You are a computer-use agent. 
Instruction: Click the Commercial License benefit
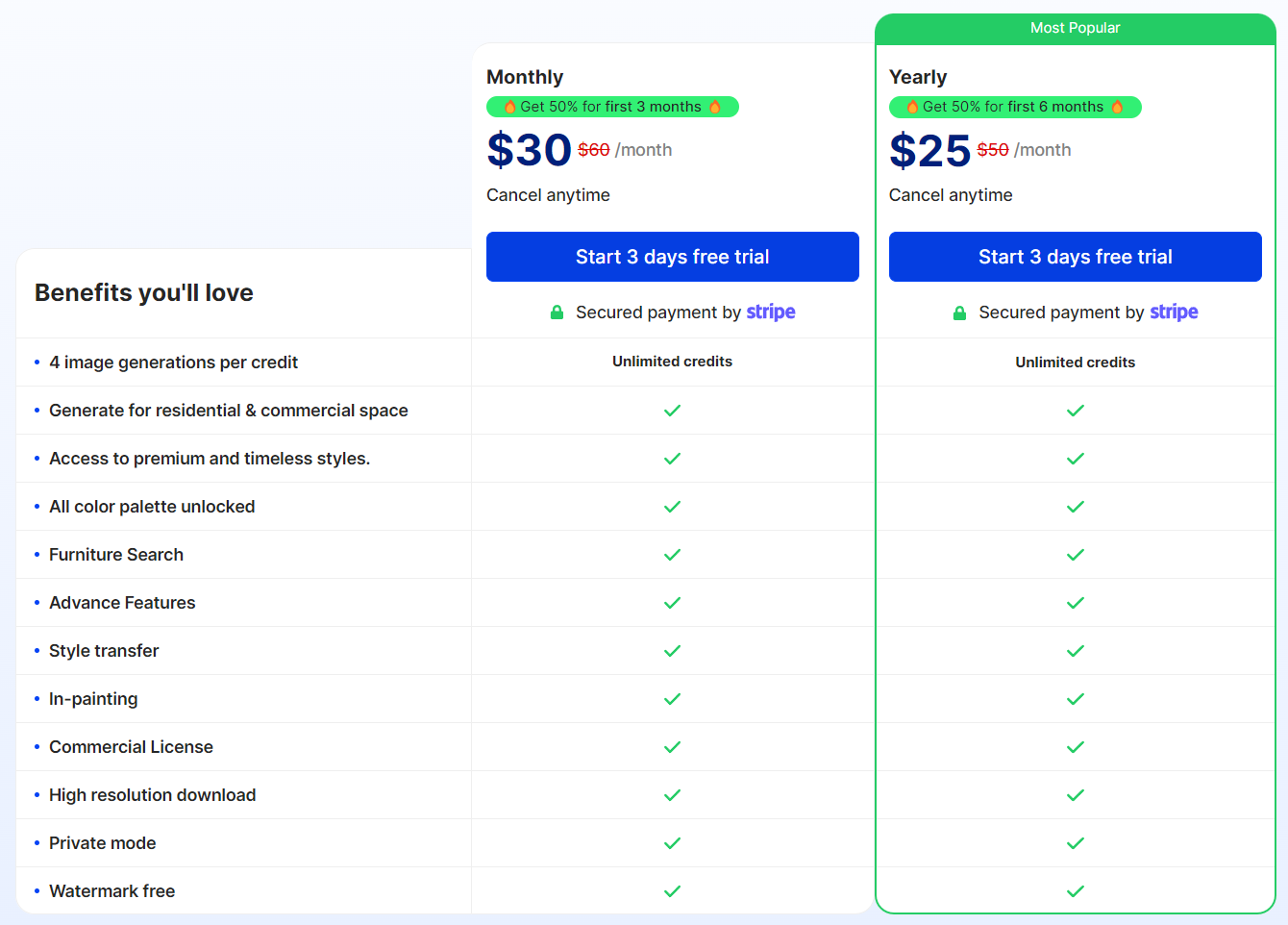pos(131,747)
